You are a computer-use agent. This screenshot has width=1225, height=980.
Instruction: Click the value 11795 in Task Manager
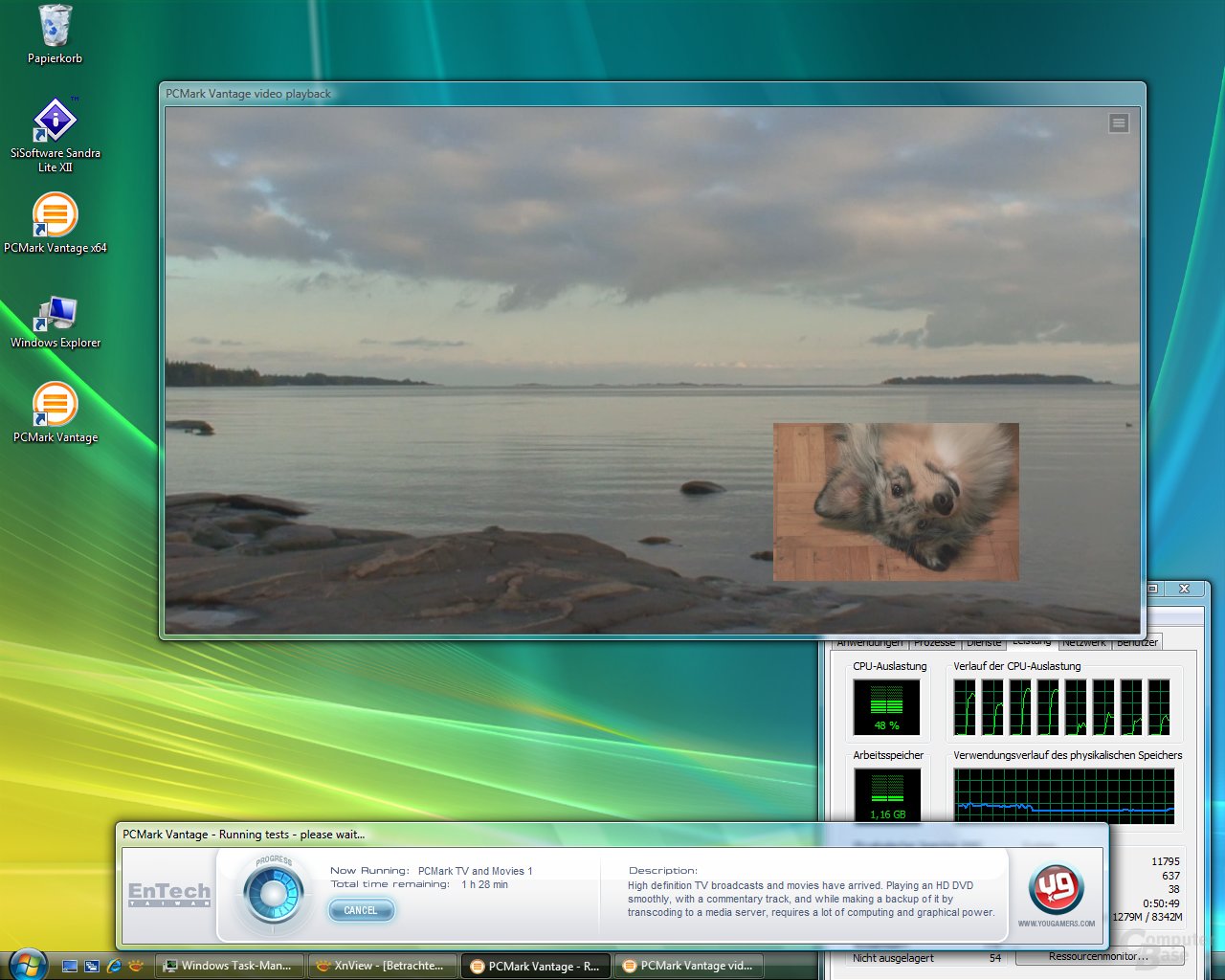coord(1165,861)
